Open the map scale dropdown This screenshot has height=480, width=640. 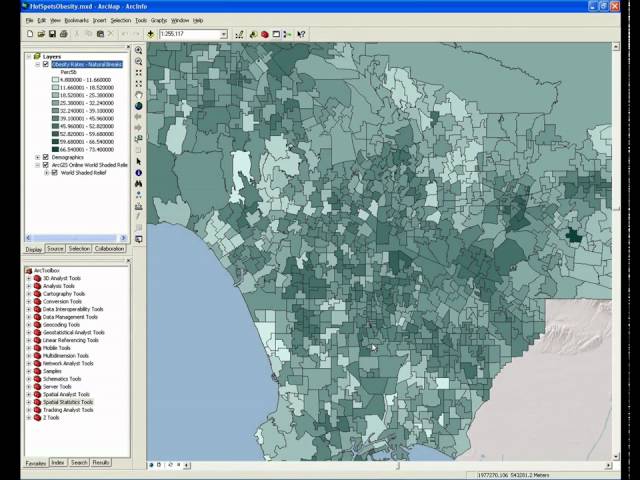[x=224, y=34]
